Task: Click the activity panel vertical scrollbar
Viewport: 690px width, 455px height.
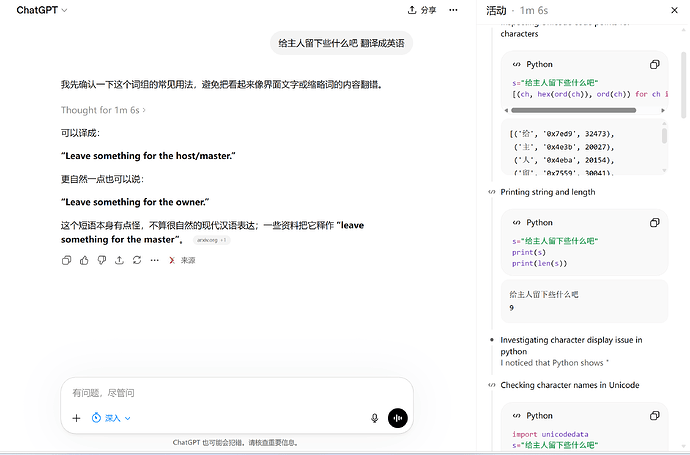Action: pyautogui.click(x=685, y=85)
